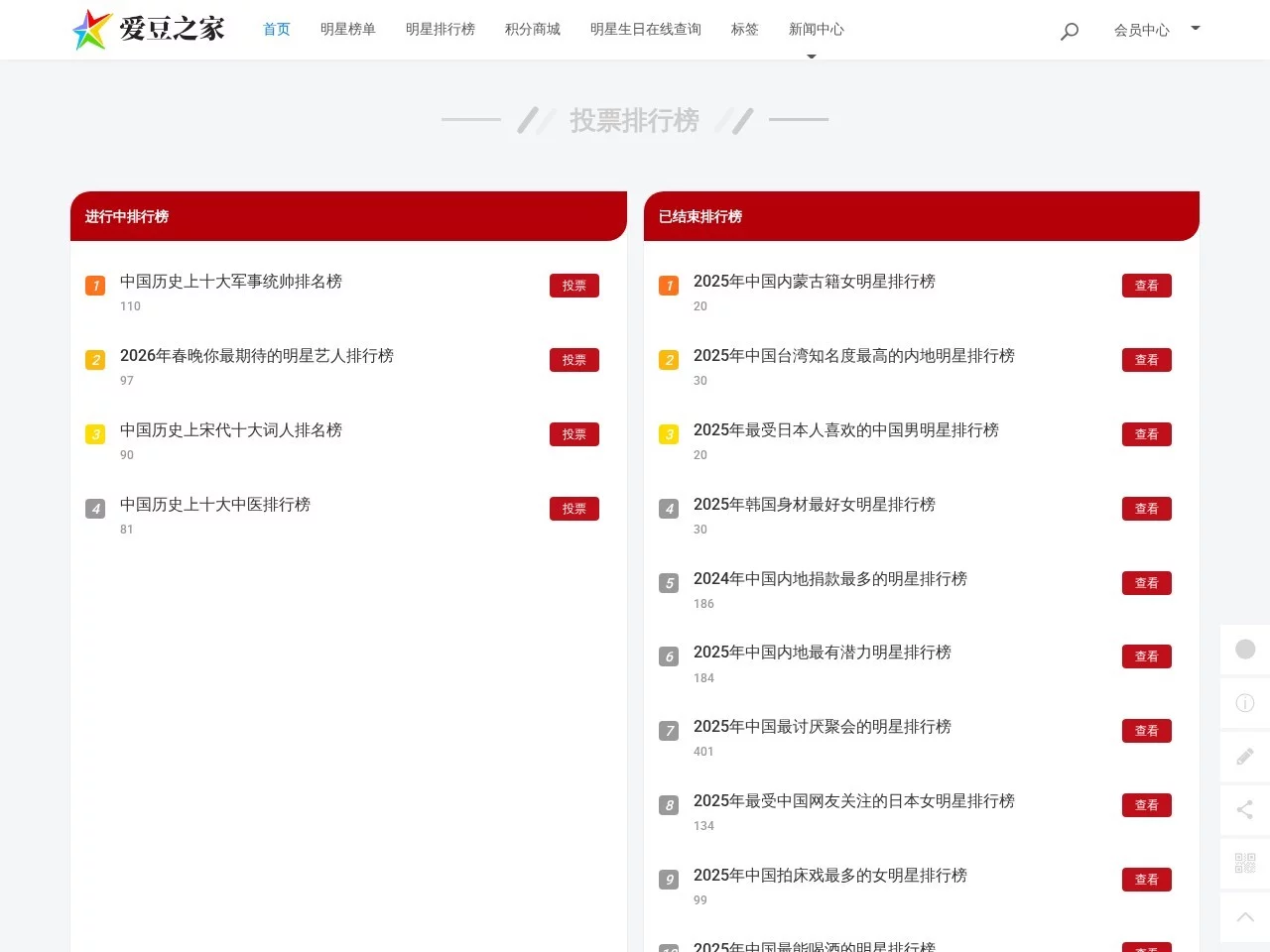Click the back-to-top arrow icon
The image size is (1270, 952).
pyautogui.click(x=1245, y=916)
